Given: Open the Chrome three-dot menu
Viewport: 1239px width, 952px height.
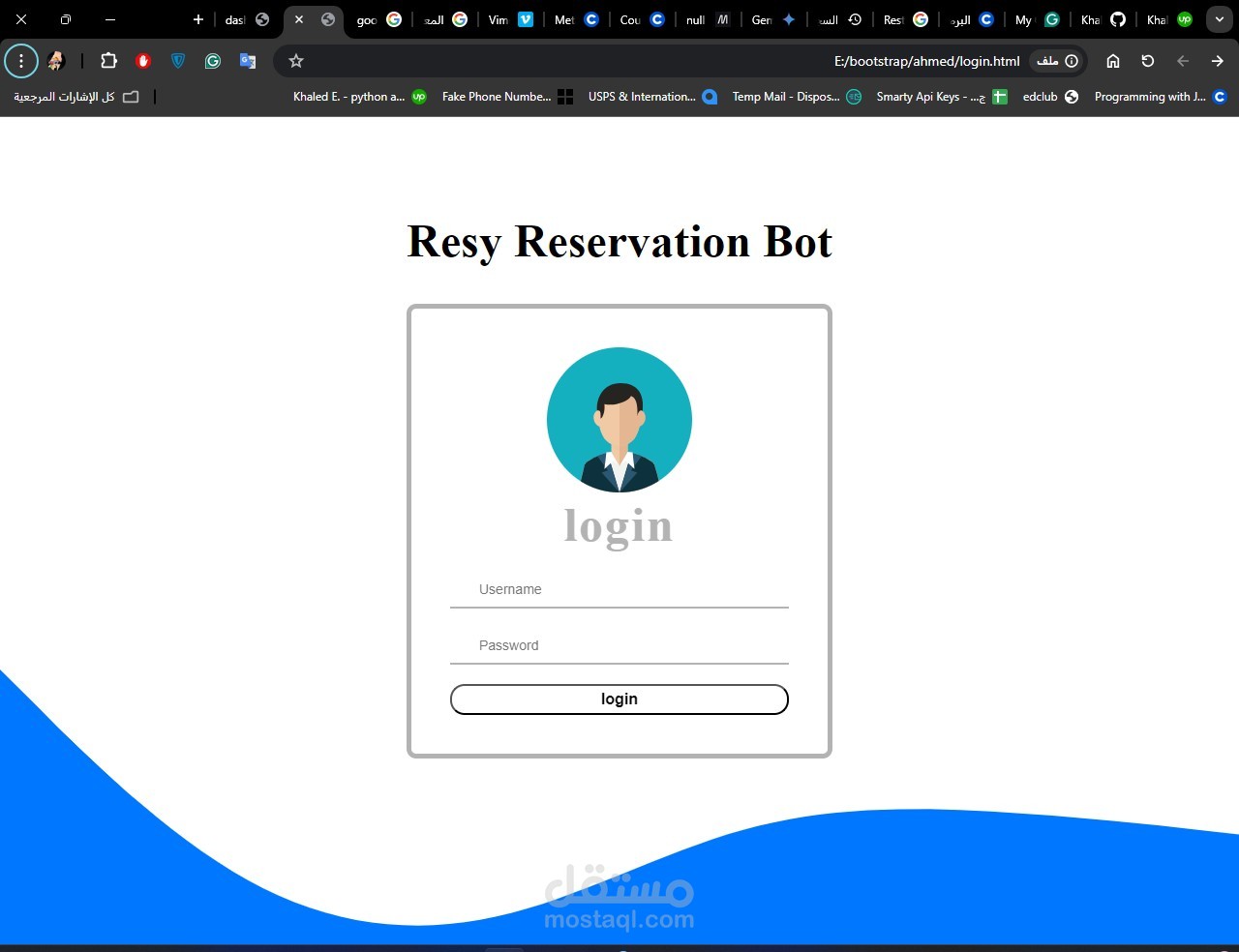Looking at the screenshot, I should (x=21, y=61).
